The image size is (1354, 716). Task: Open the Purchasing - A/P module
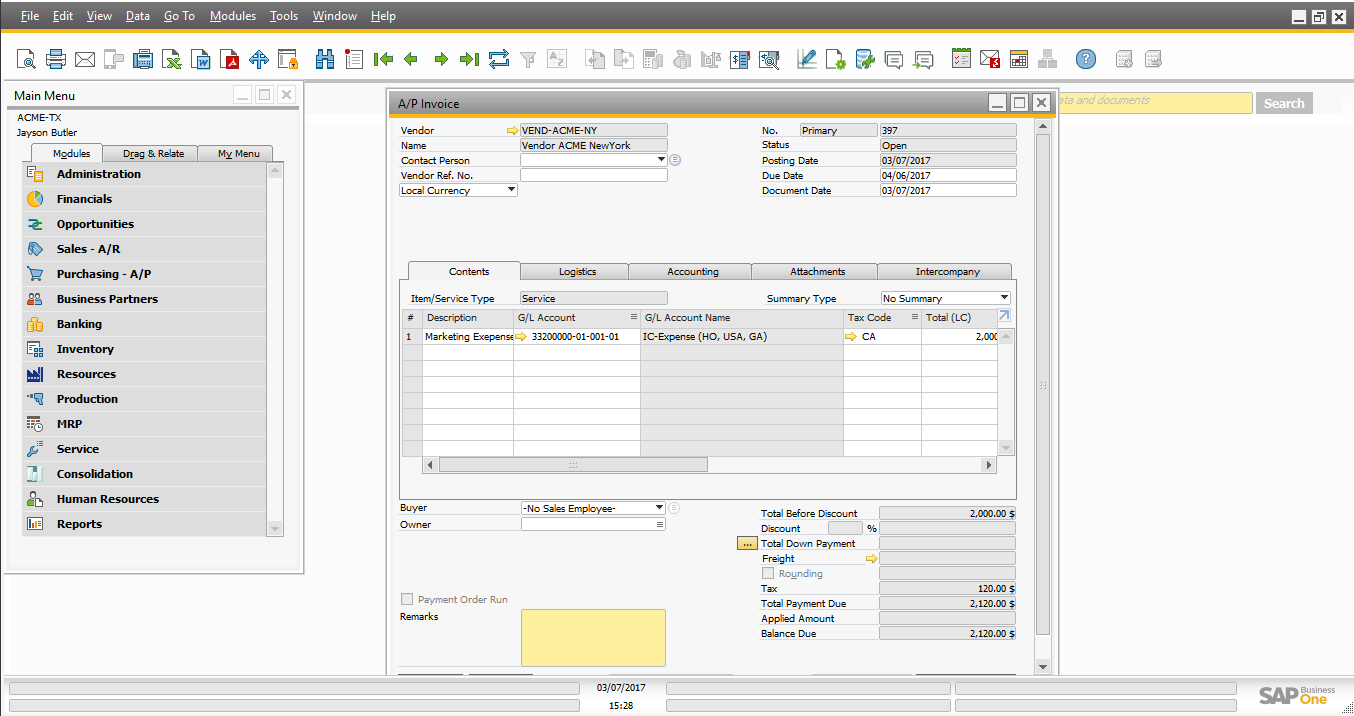[x=104, y=274]
